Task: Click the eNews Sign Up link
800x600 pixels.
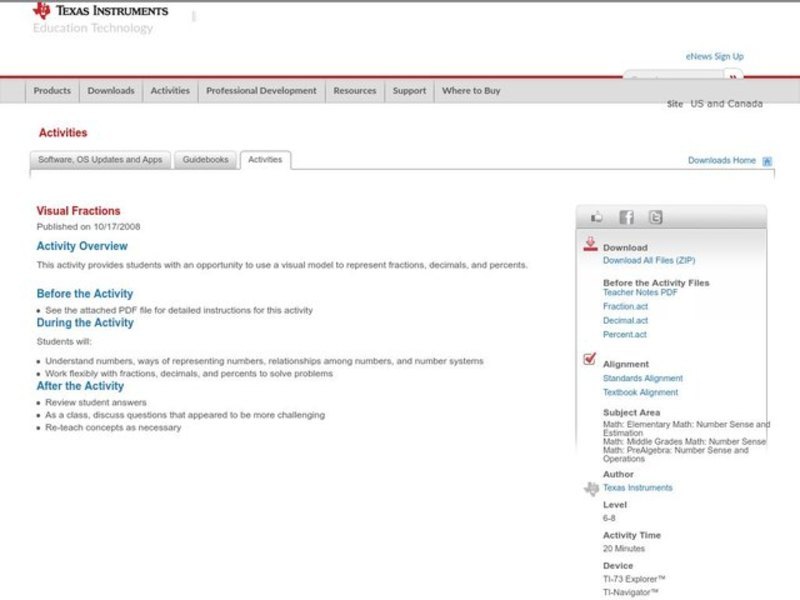Action: (x=714, y=57)
